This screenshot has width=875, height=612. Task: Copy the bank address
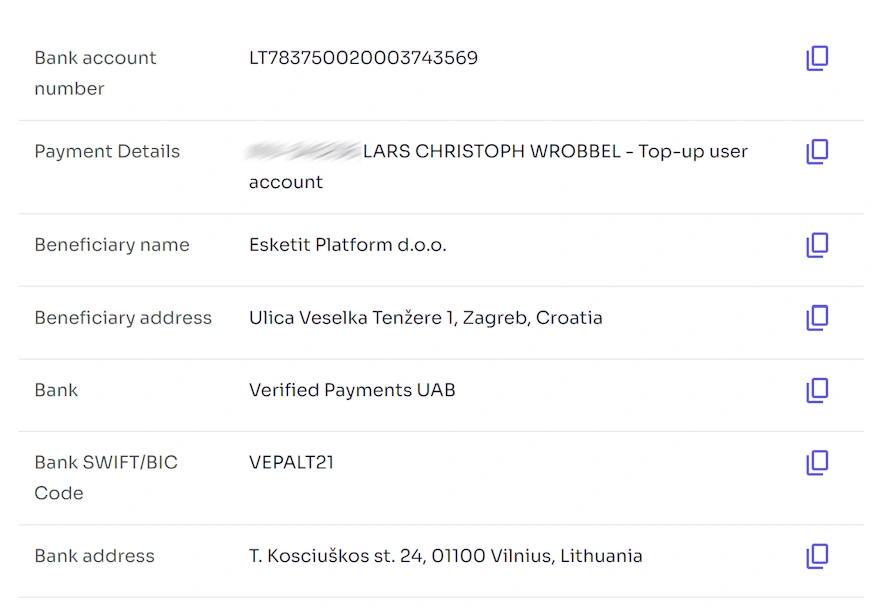[x=817, y=556]
